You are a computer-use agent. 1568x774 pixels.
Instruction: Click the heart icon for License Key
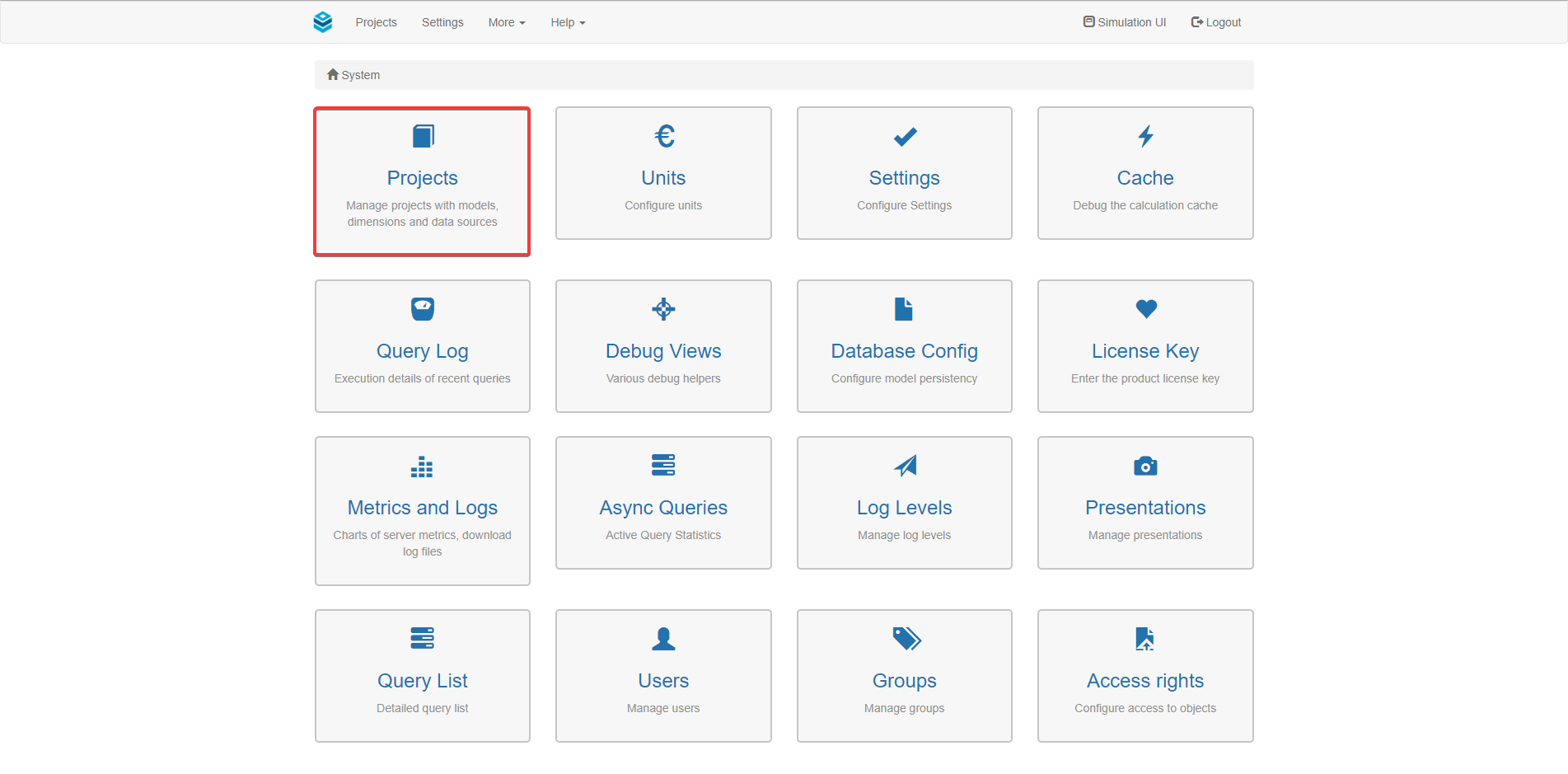1145,309
